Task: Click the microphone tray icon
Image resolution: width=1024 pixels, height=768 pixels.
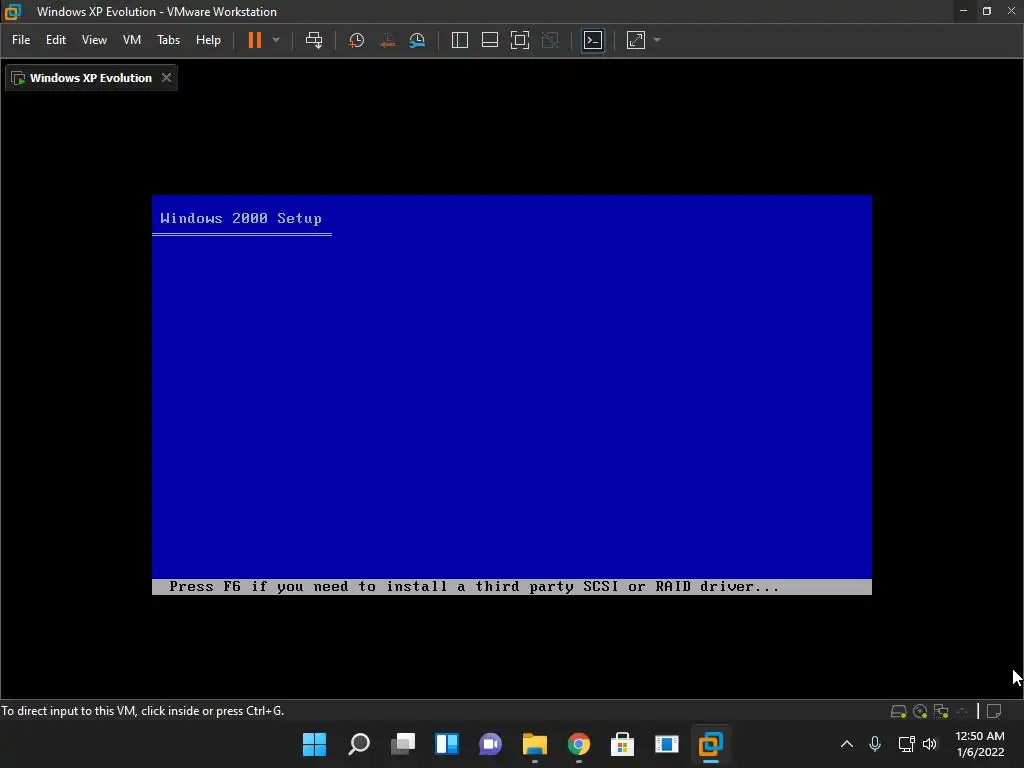Action: click(x=875, y=744)
